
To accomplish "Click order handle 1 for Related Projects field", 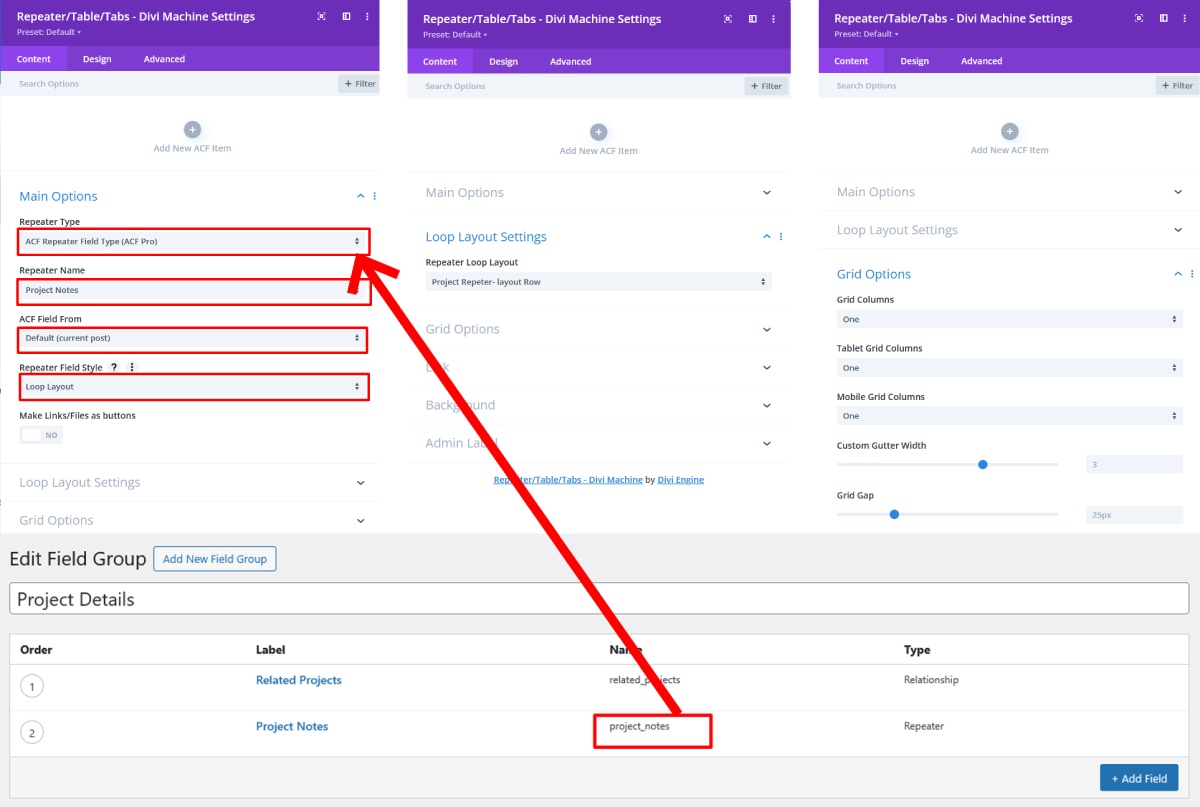I will click(32, 686).
